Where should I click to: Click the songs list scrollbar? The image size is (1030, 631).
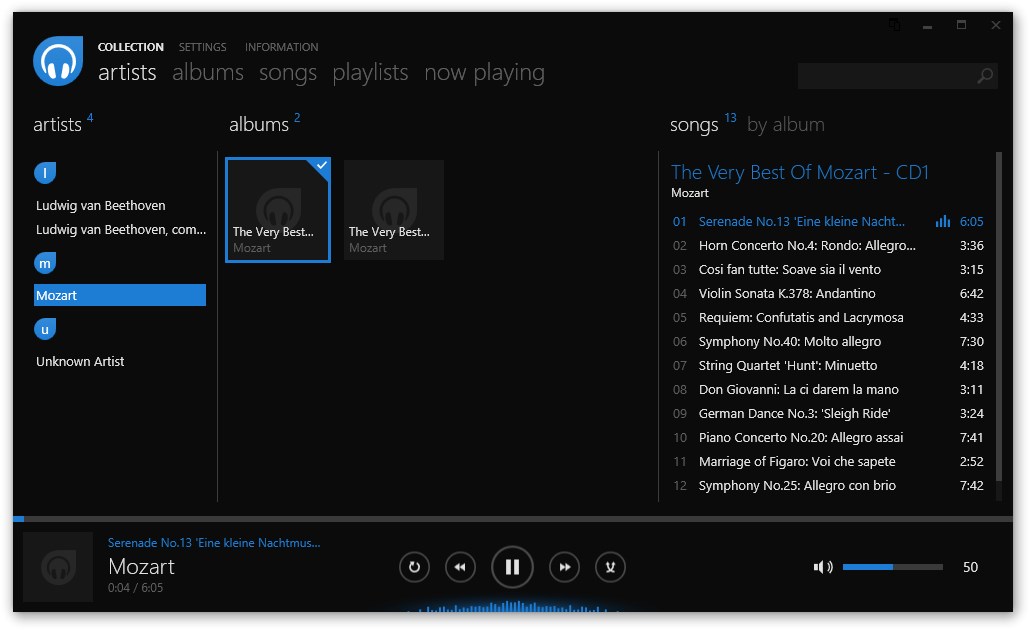point(998,318)
